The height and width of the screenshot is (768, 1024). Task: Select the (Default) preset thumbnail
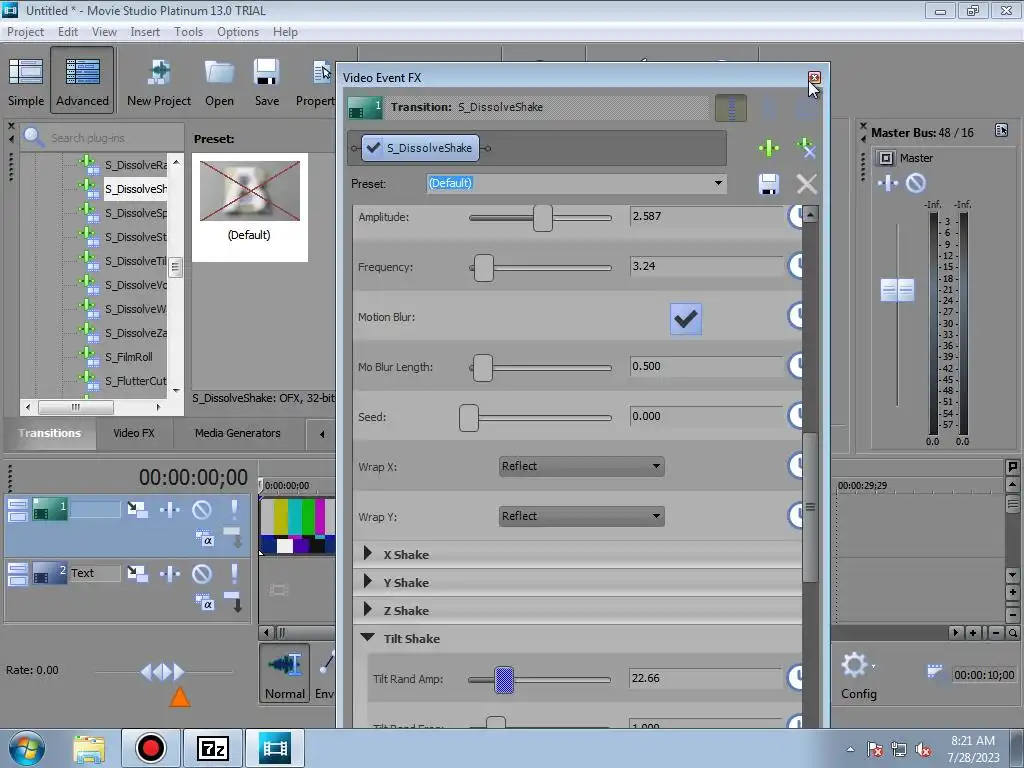[249, 207]
